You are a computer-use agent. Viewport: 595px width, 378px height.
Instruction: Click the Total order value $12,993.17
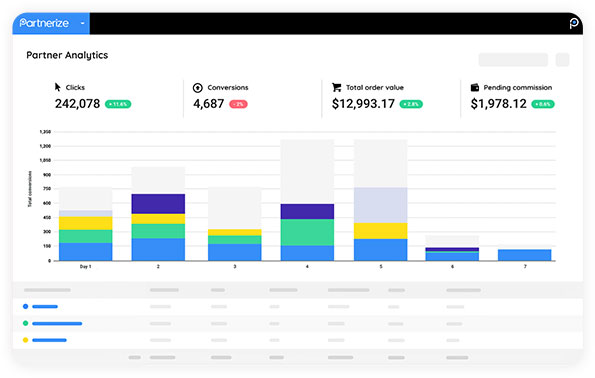click(x=363, y=104)
